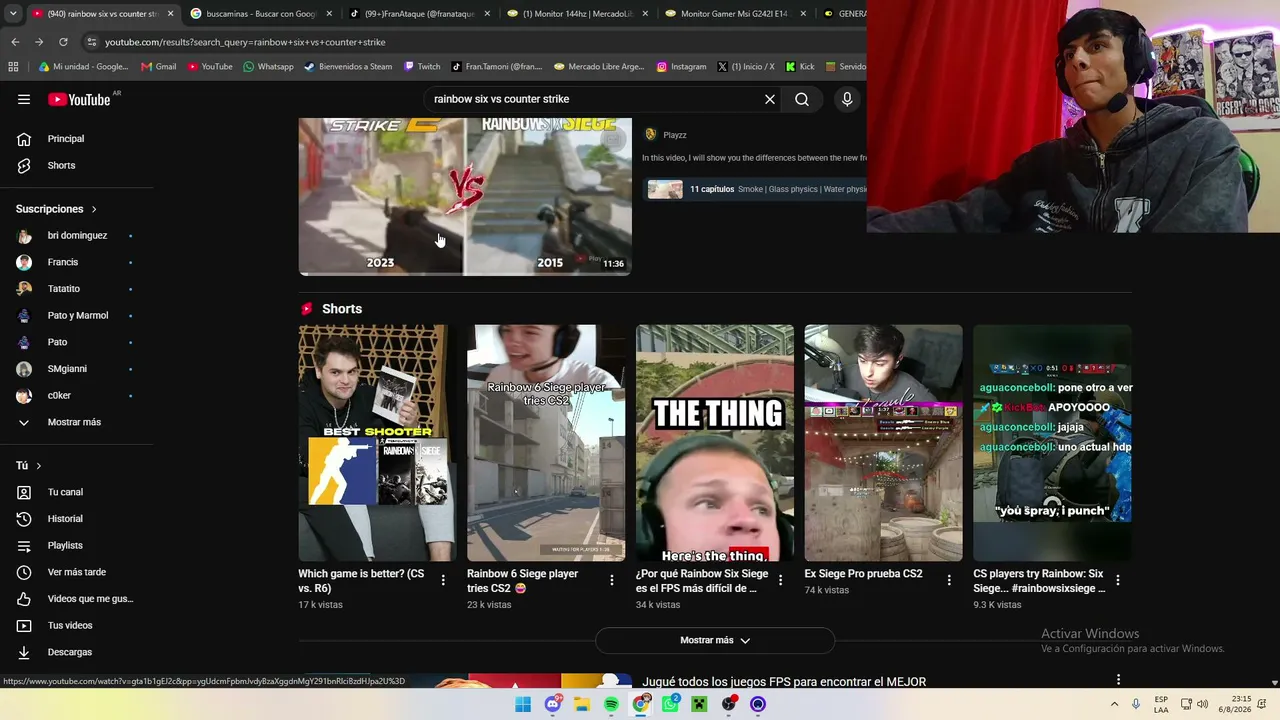Open Twitch bookmark
Viewport: 1280px width, 720px height.
click(422, 67)
